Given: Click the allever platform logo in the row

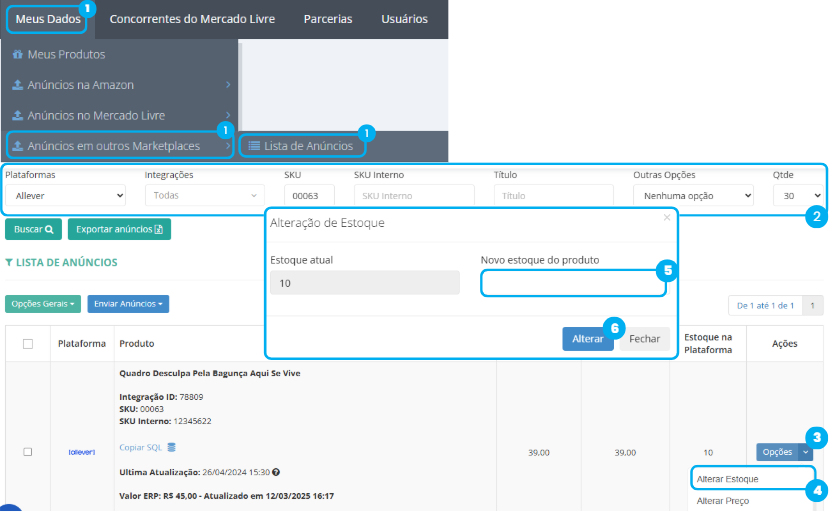Looking at the screenshot, I should coord(82,452).
